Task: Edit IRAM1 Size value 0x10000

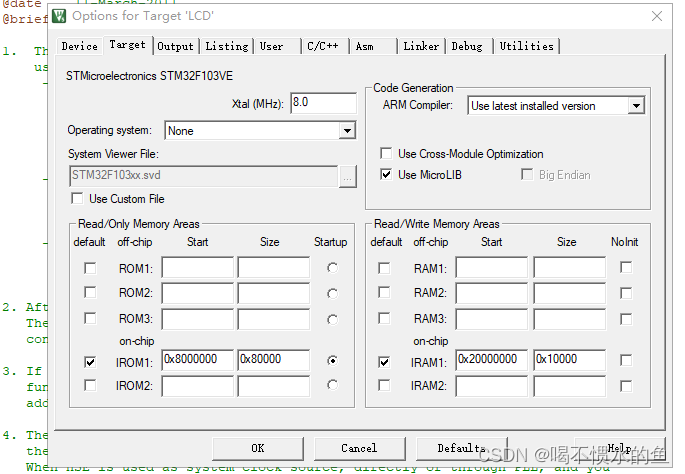Action: (570, 360)
